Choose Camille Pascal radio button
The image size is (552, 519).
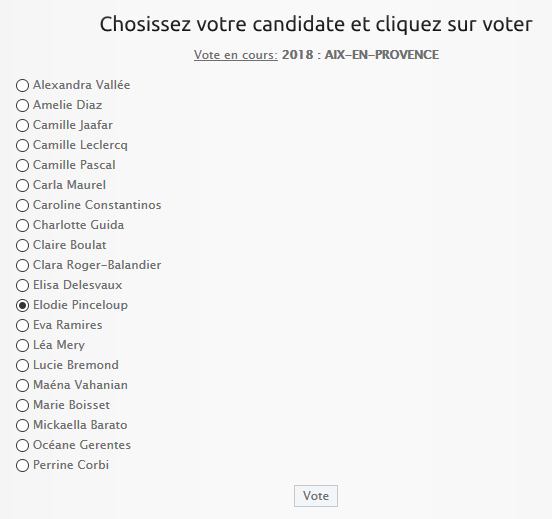tap(22, 165)
